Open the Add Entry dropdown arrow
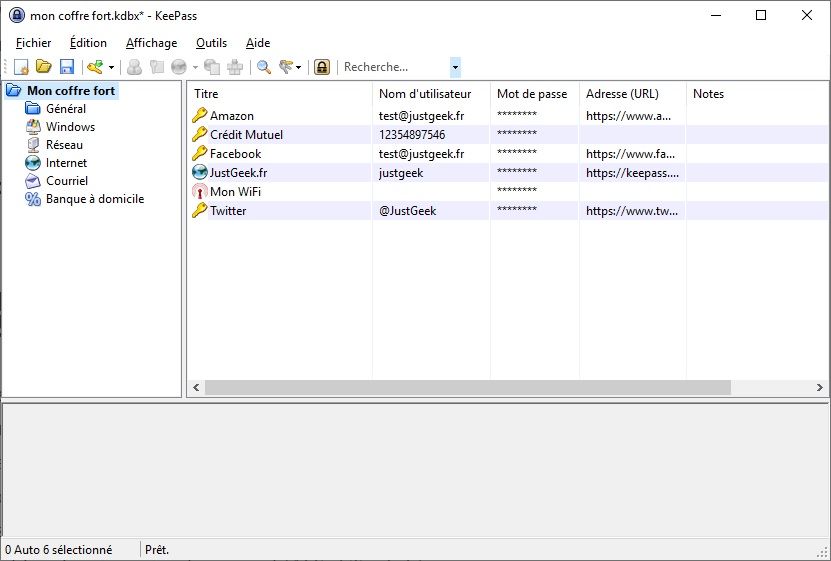831x561 pixels. (x=111, y=67)
